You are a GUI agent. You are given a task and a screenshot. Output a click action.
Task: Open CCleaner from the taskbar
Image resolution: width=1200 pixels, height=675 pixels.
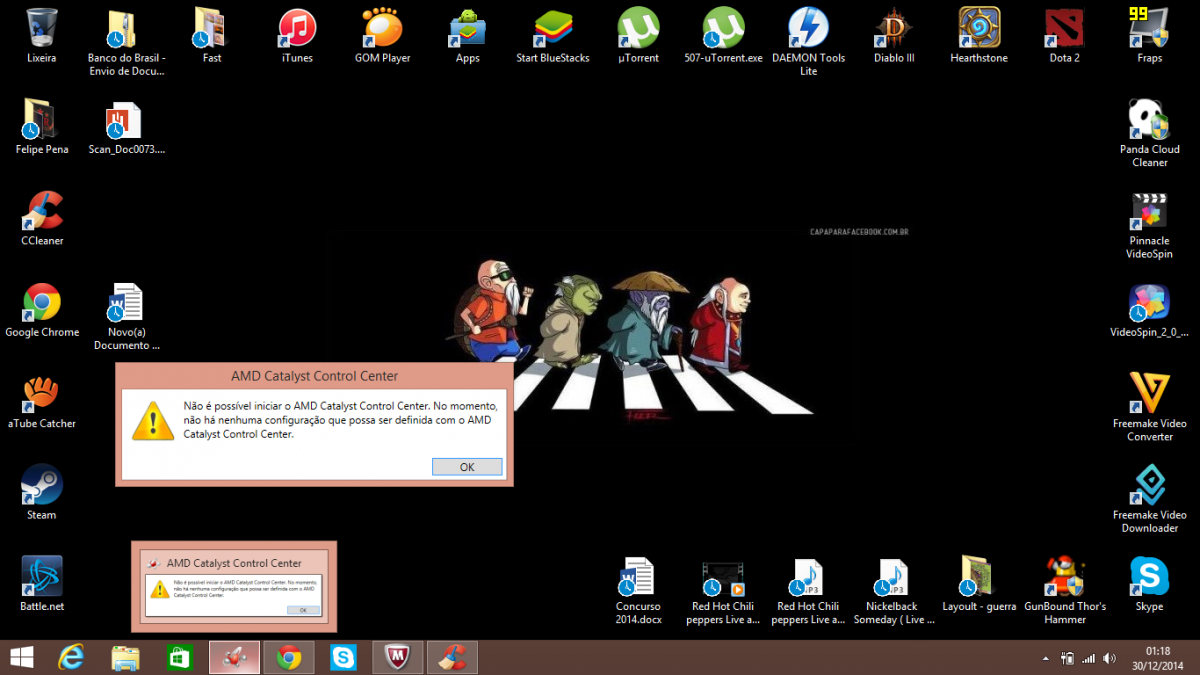coord(452,657)
